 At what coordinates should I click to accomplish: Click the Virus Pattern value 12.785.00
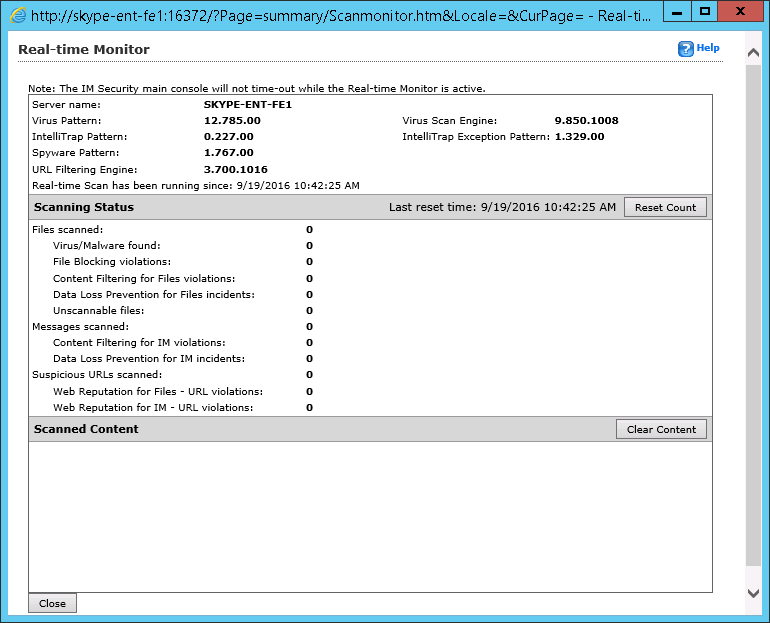coord(232,120)
